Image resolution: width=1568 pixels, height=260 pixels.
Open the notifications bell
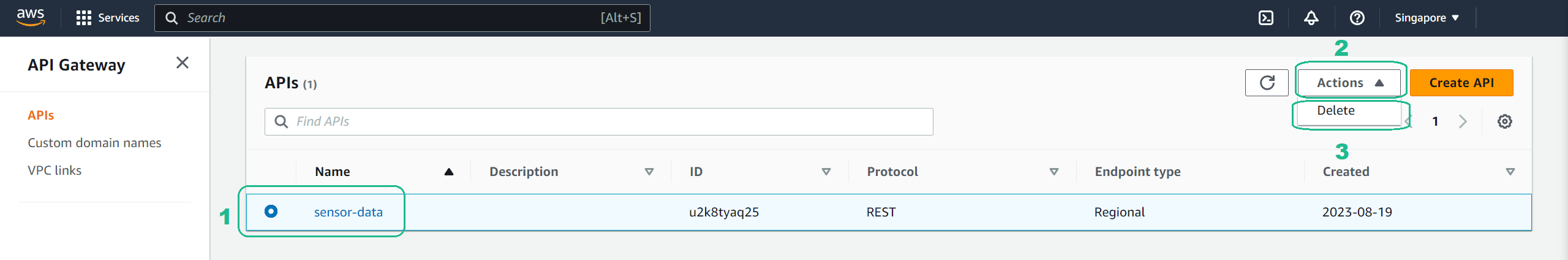point(1311,18)
